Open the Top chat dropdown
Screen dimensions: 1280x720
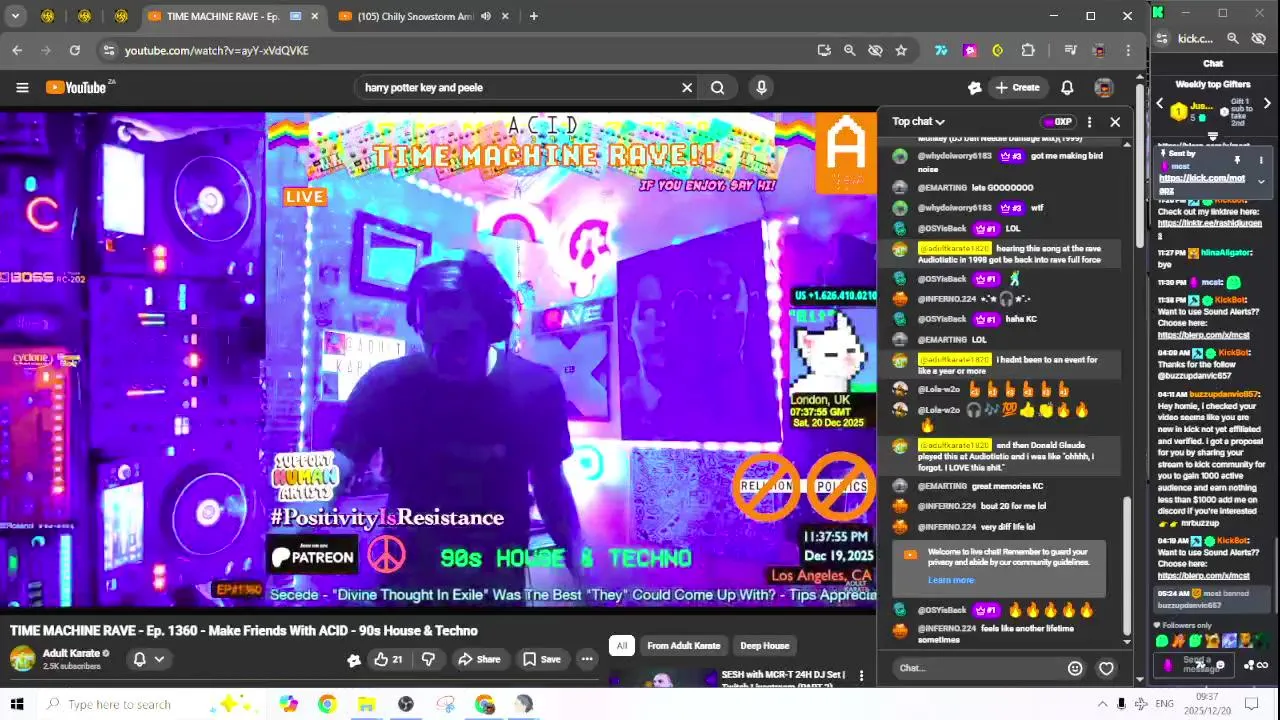tap(918, 122)
